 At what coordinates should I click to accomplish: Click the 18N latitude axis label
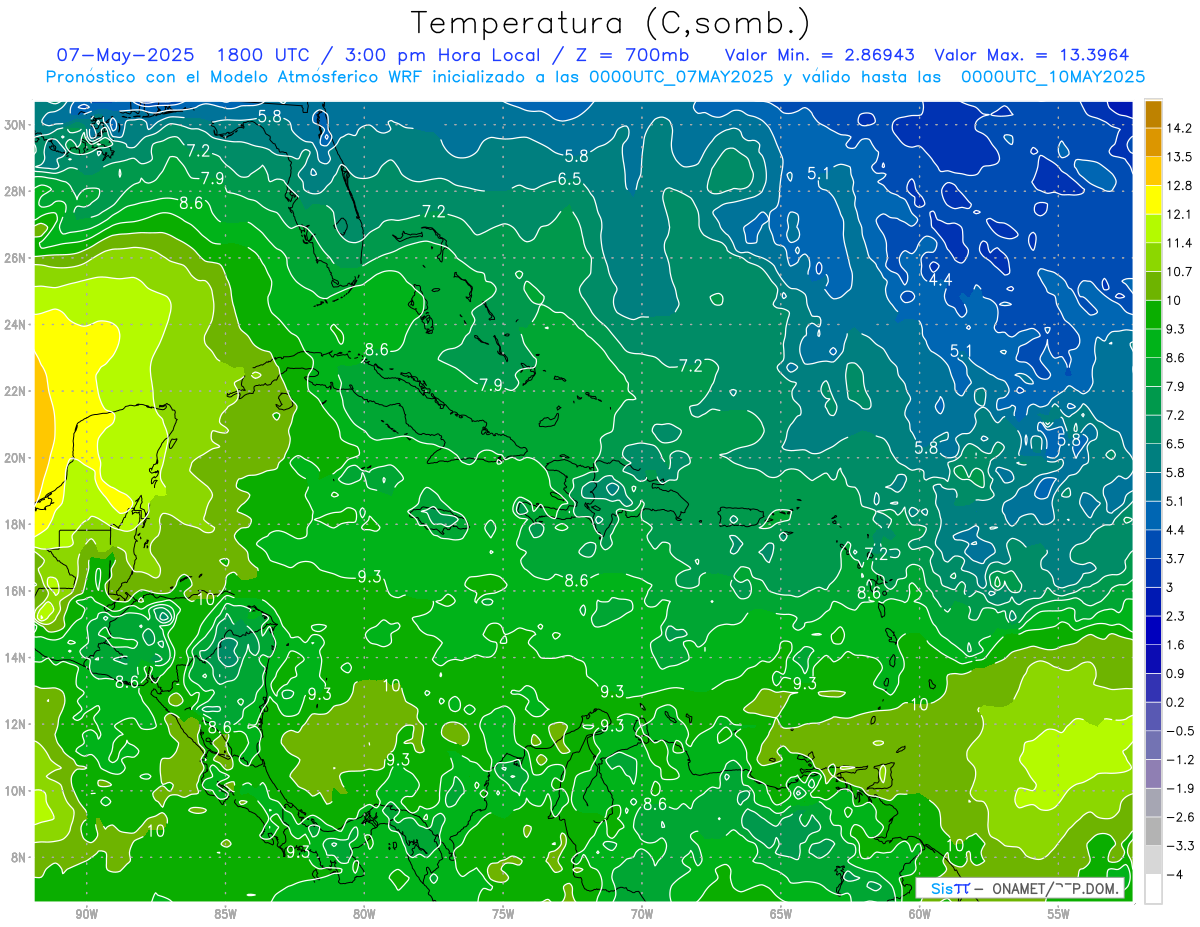coord(15,525)
